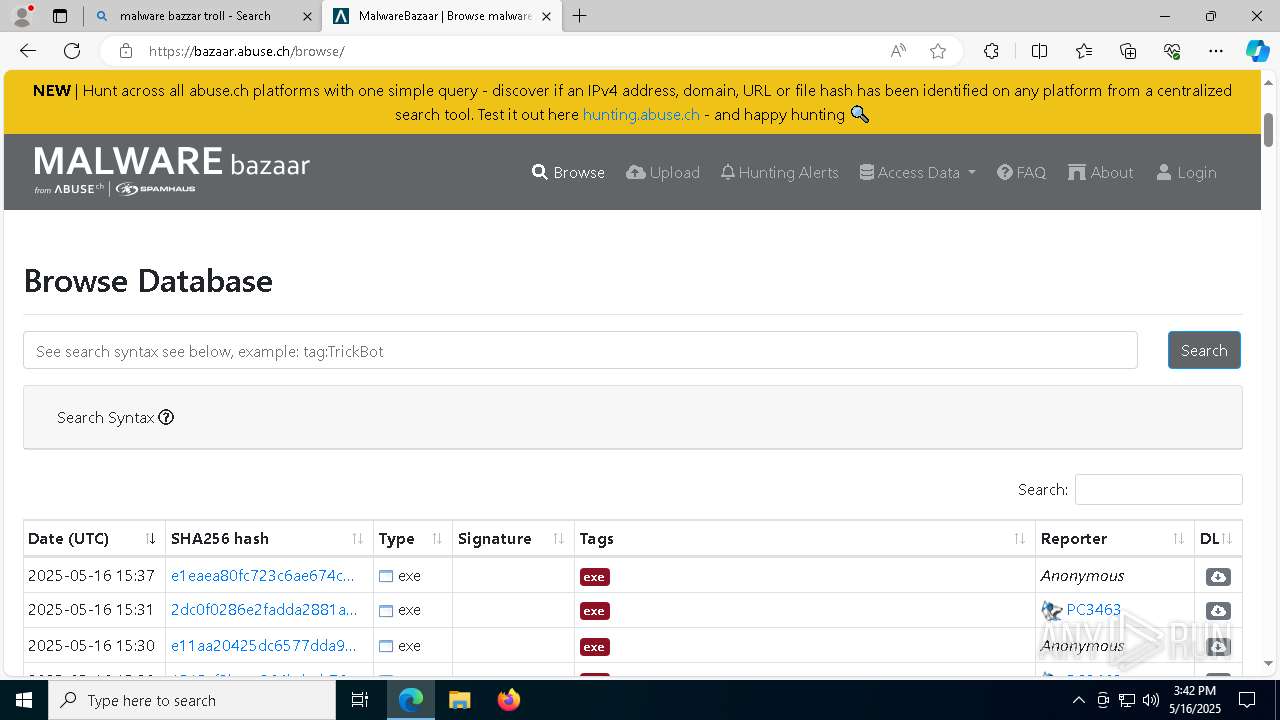Open browser Extensions icon
Image resolution: width=1280 pixels, height=720 pixels.
click(x=991, y=51)
